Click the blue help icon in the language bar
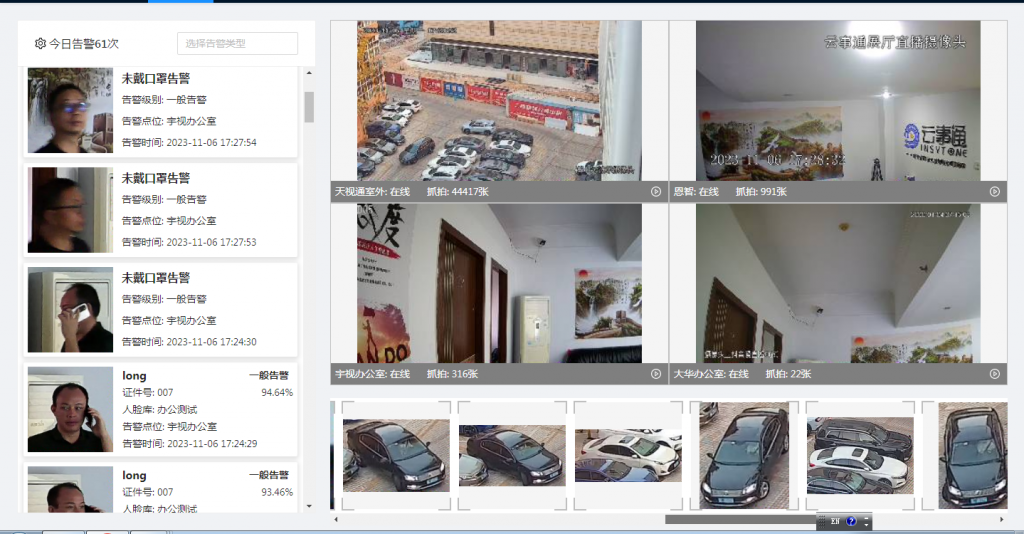The height and width of the screenshot is (534, 1024). point(851,522)
